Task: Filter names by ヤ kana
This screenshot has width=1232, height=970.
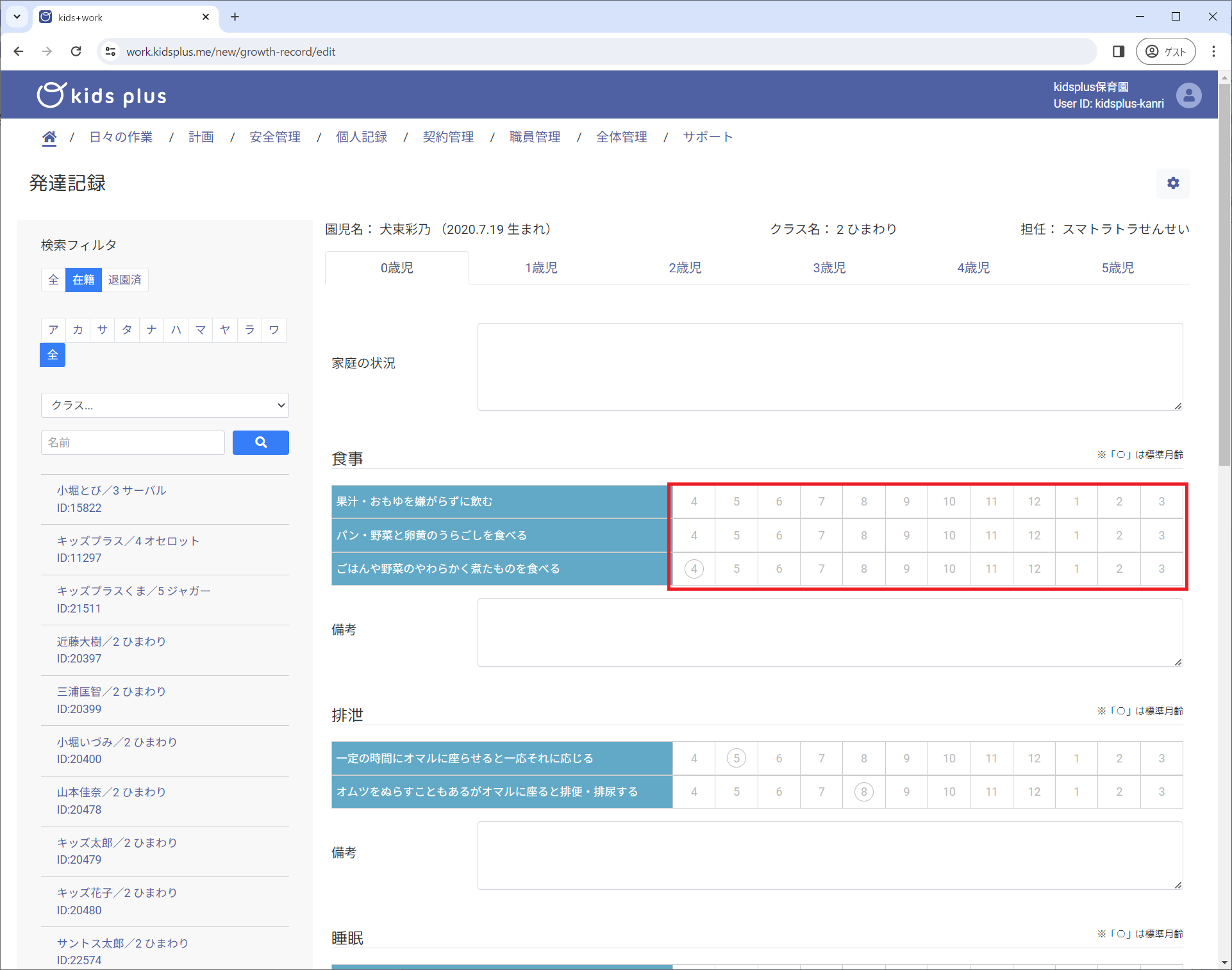Action: point(225,330)
